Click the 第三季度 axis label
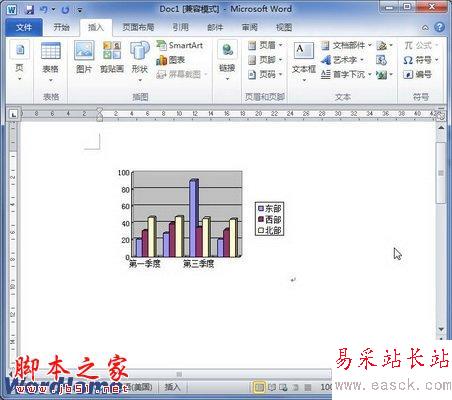This screenshot has height=400, width=452. coord(199,264)
